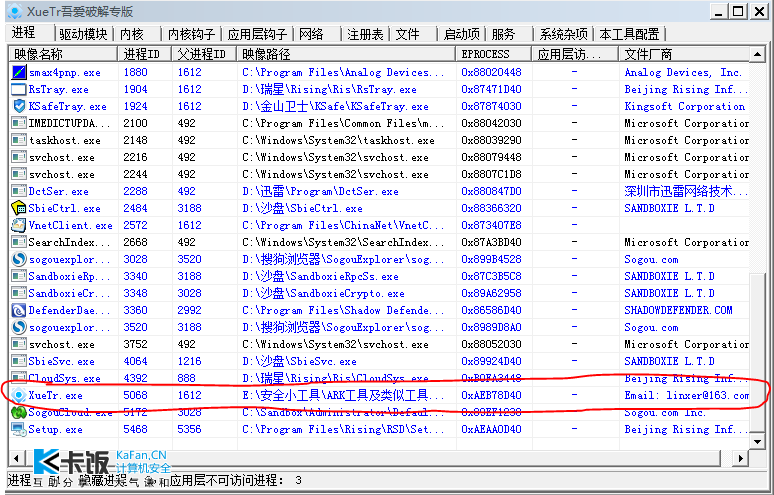The height and width of the screenshot is (495, 774).
Task: Select the path D:\沙盘\SbieCtrl.exe
Action: point(302,208)
